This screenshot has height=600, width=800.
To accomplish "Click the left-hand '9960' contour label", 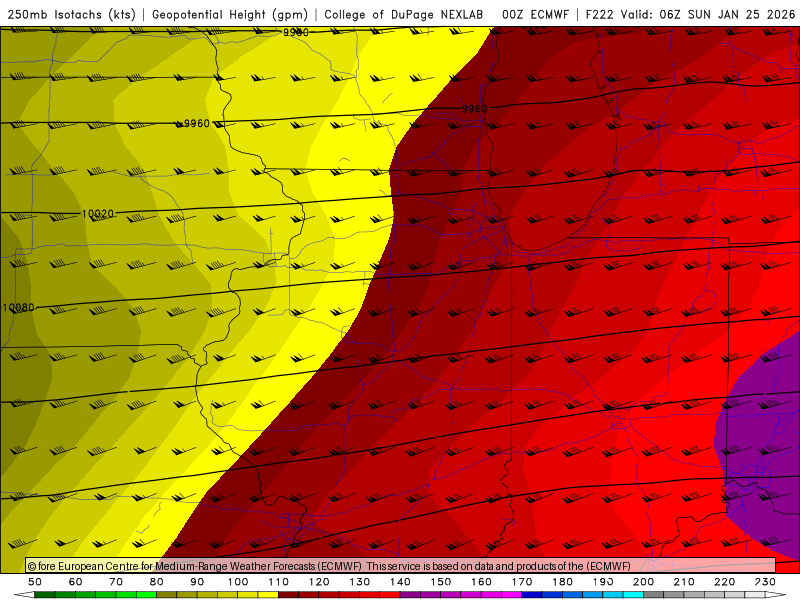I will tap(196, 123).
